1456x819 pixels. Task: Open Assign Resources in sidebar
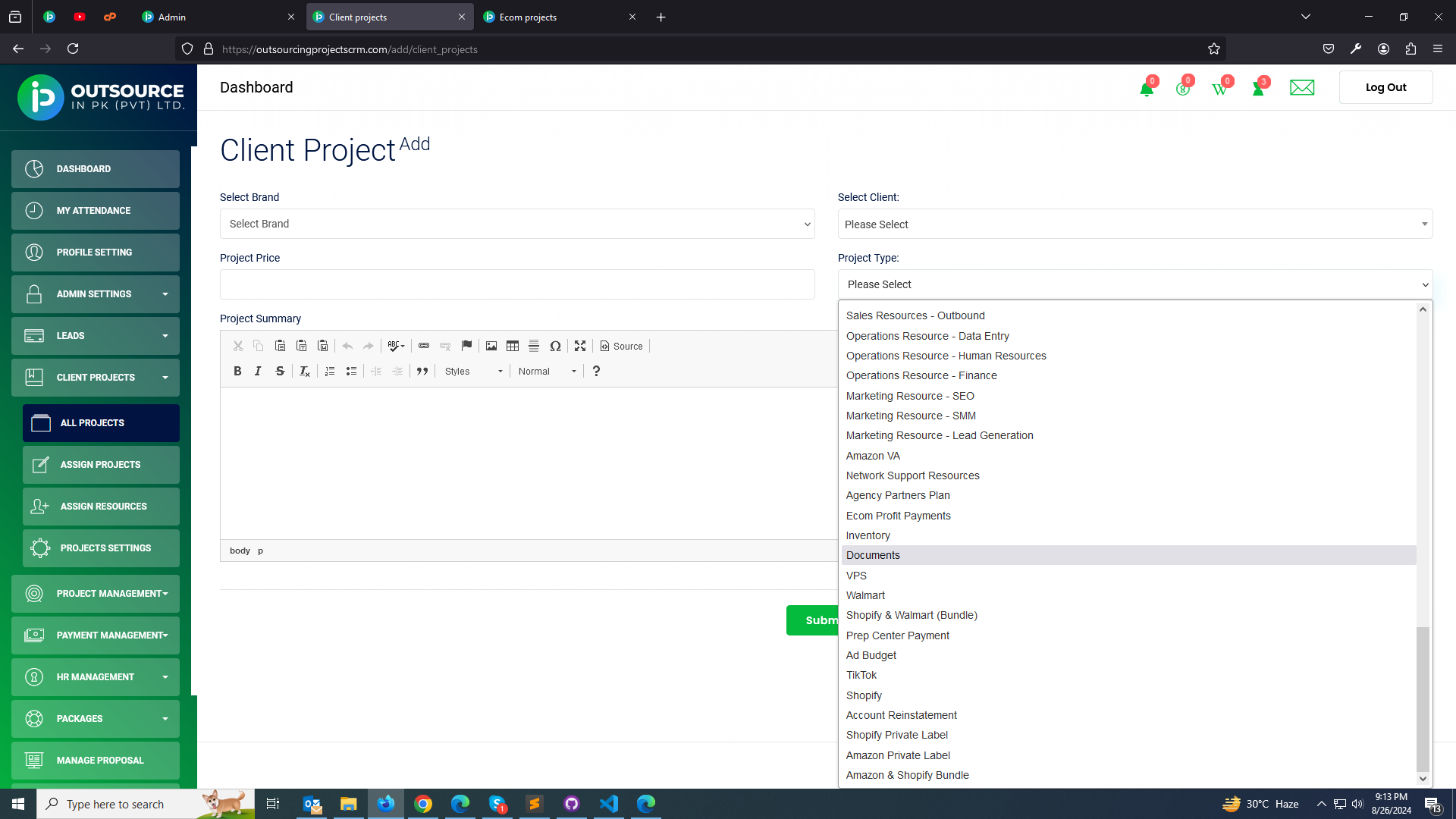pyautogui.click(x=101, y=507)
